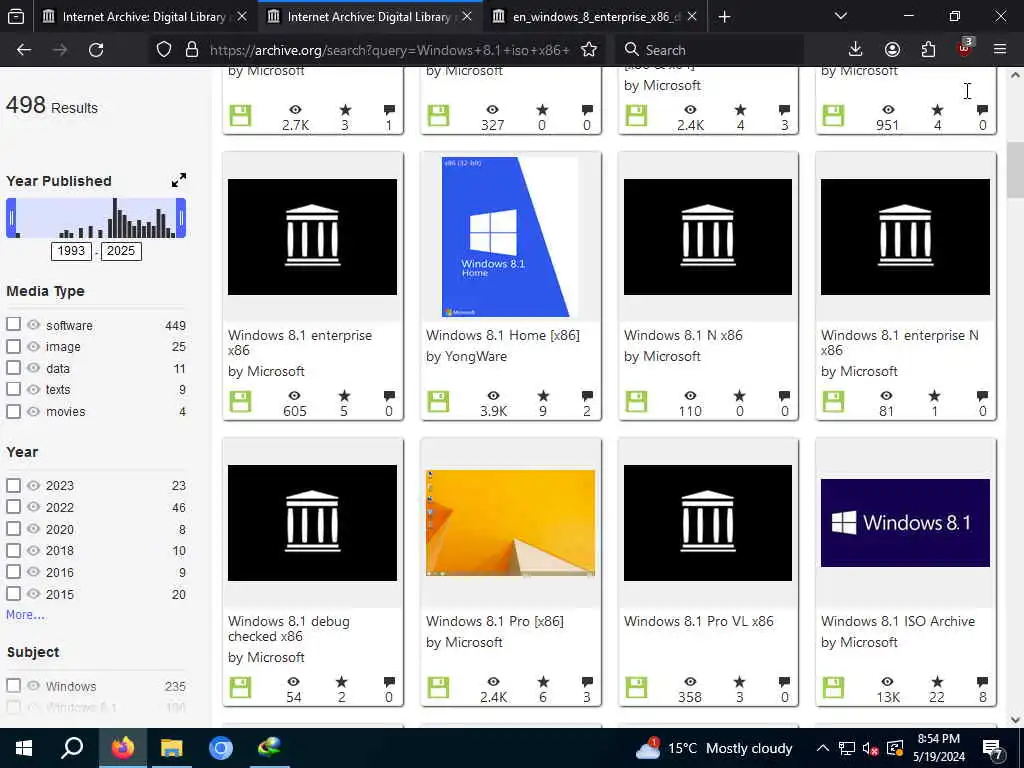Click the Firefox taskbar icon
The height and width of the screenshot is (768, 1024).
(x=122, y=748)
